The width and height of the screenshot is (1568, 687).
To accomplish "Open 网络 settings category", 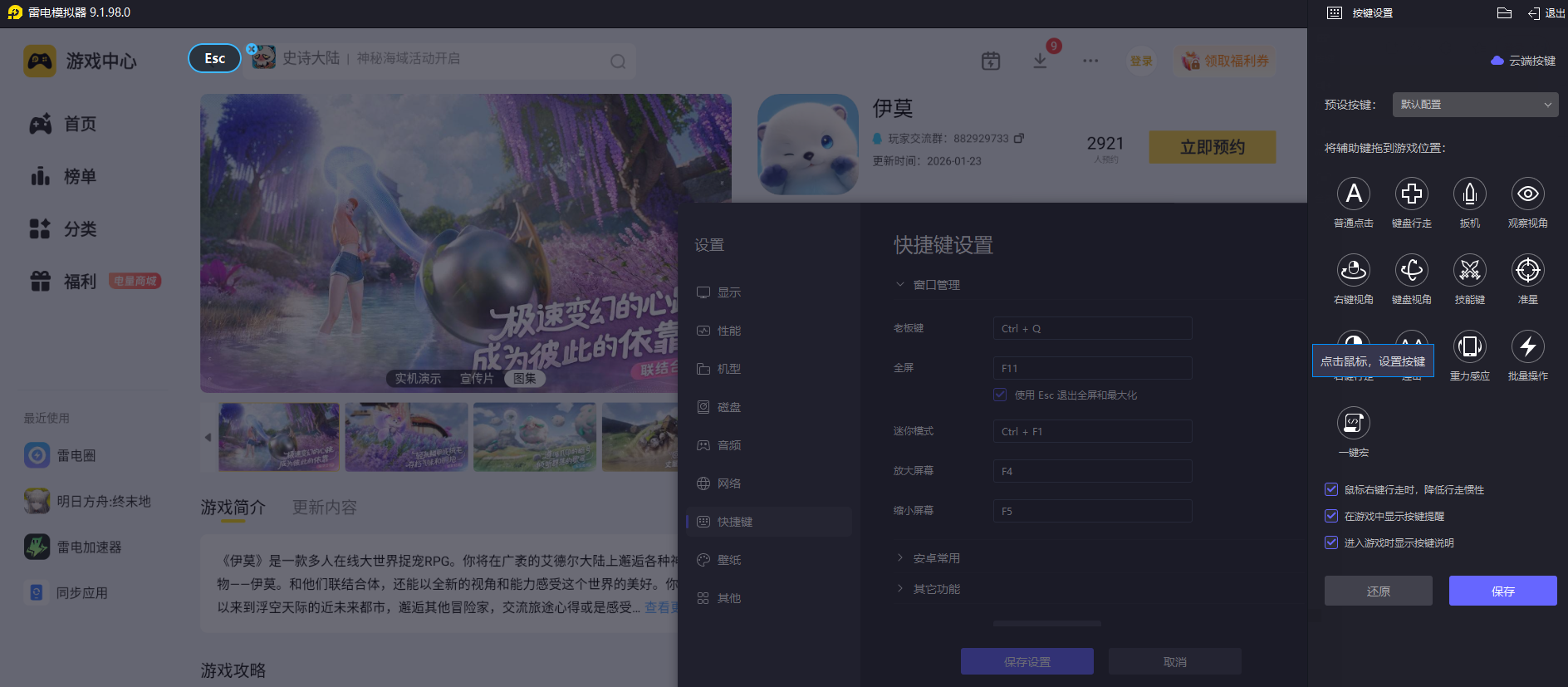I will [769, 483].
